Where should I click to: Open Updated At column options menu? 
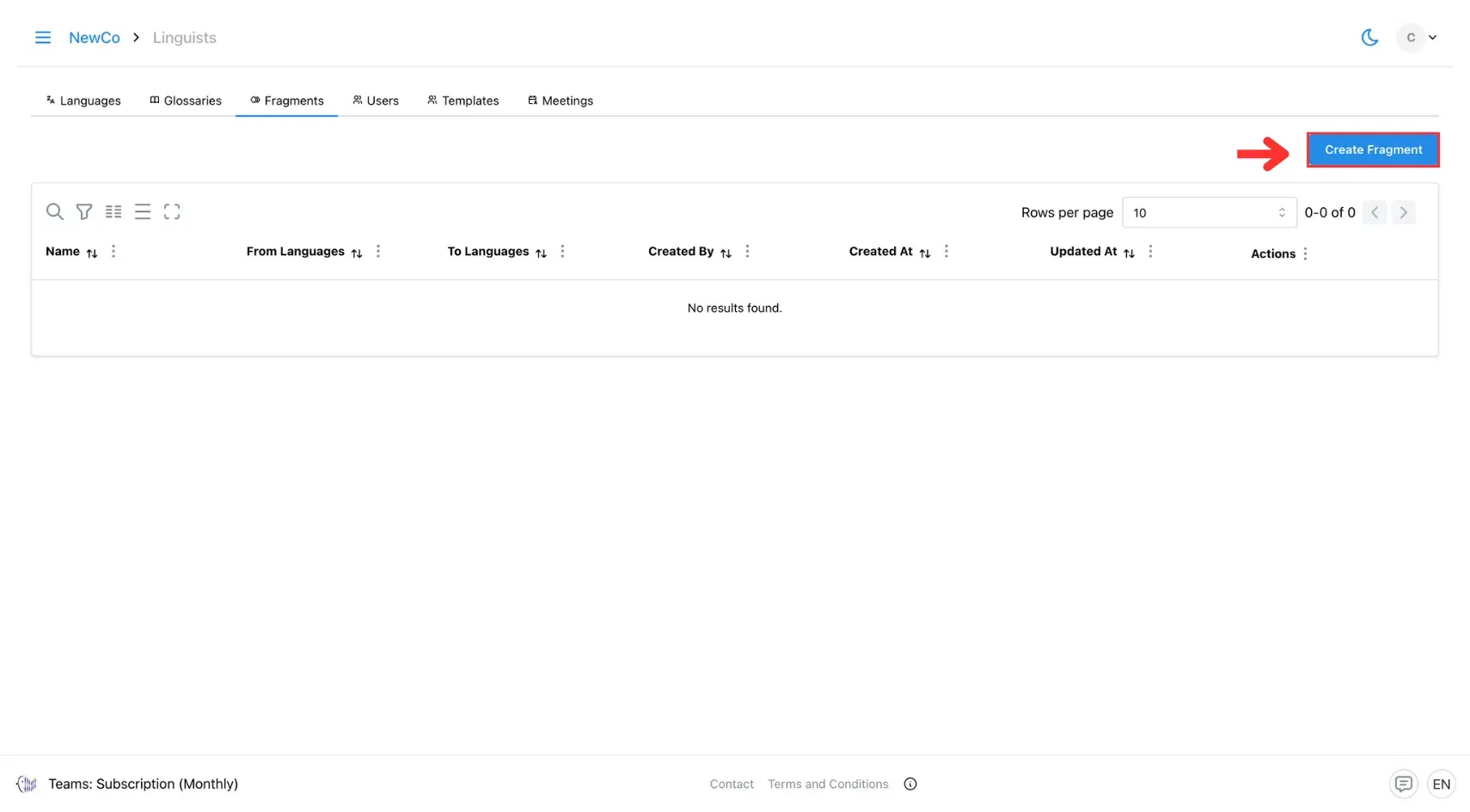[1150, 252]
